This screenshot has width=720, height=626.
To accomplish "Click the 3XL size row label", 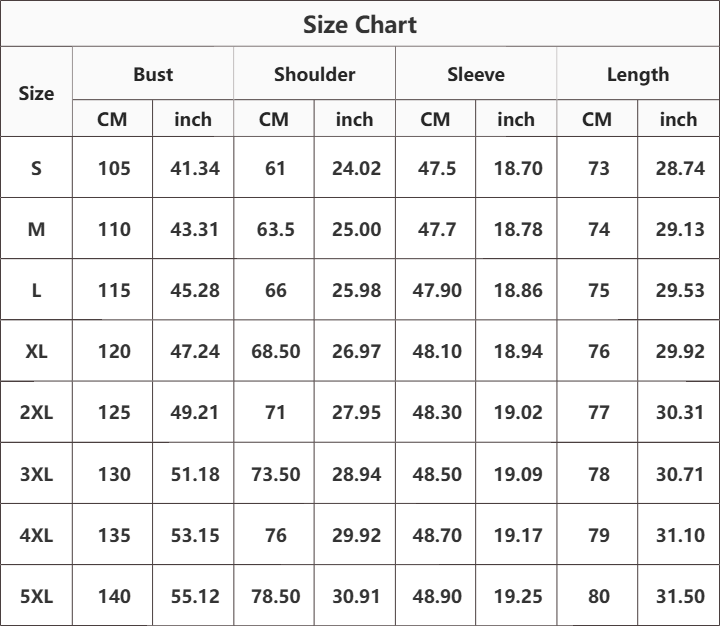I will point(36,474).
